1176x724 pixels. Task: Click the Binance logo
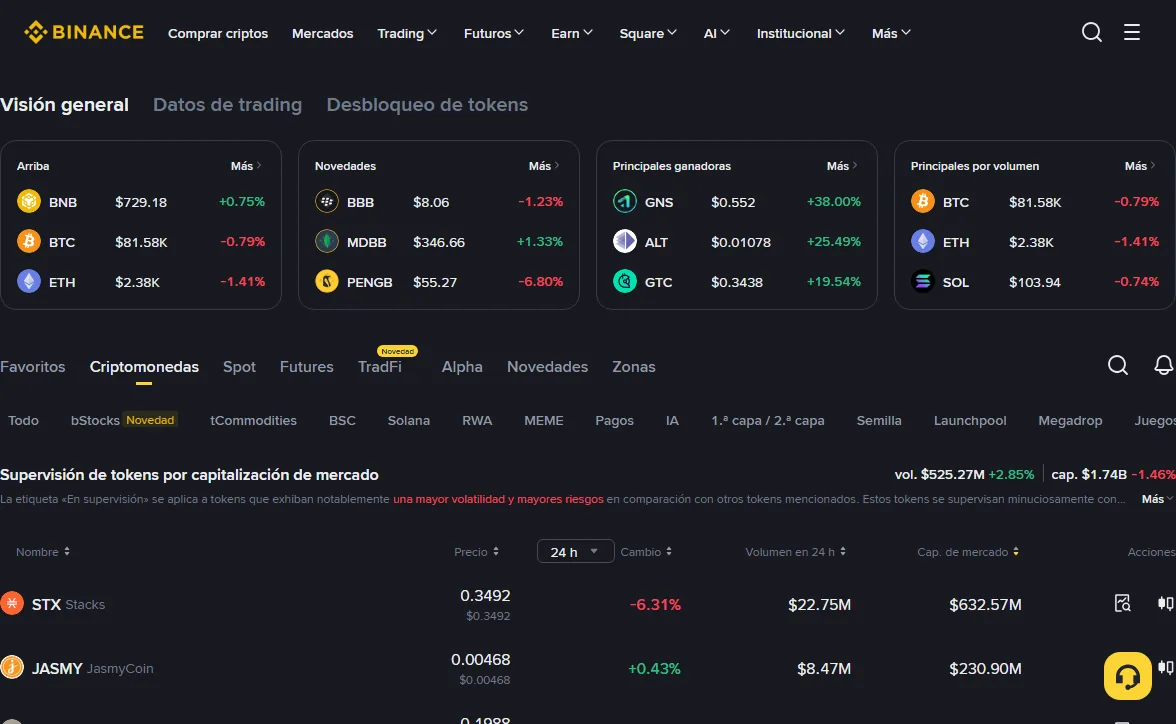click(83, 32)
